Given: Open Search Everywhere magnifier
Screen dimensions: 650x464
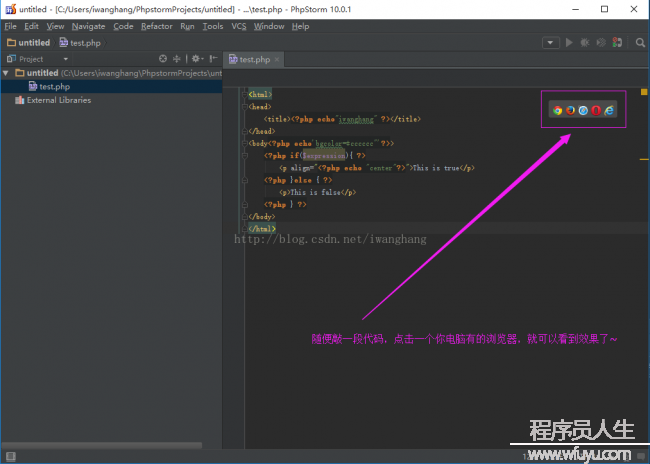Looking at the screenshot, I should click(x=640, y=43).
